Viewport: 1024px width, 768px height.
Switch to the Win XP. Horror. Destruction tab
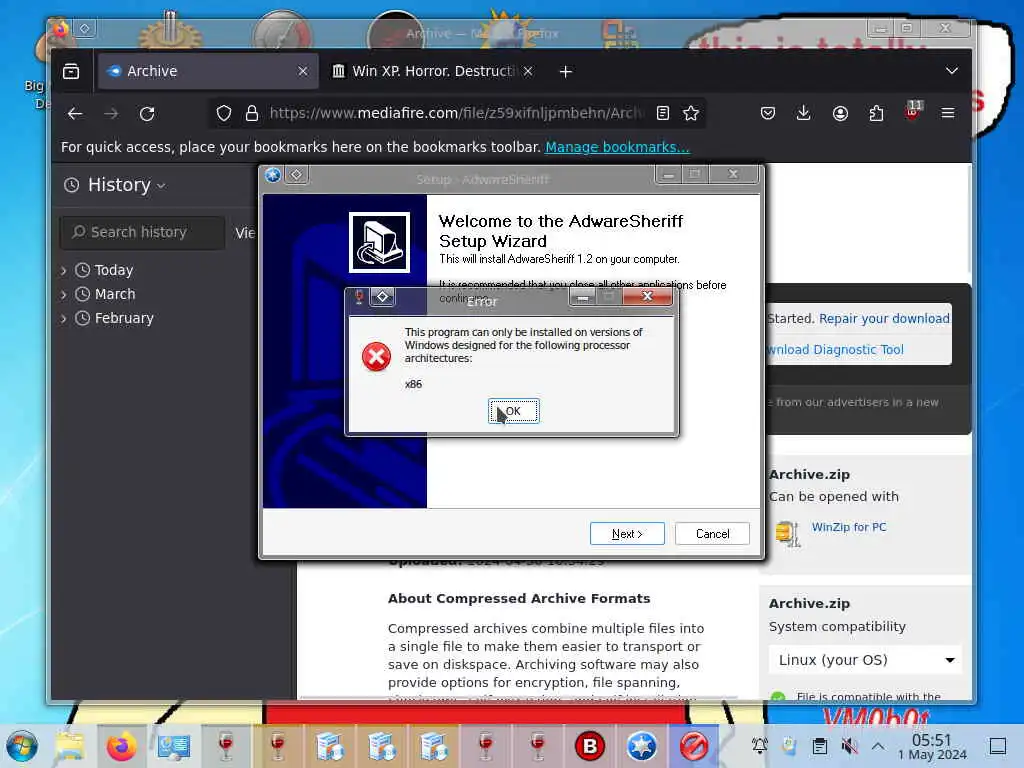[x=432, y=71]
